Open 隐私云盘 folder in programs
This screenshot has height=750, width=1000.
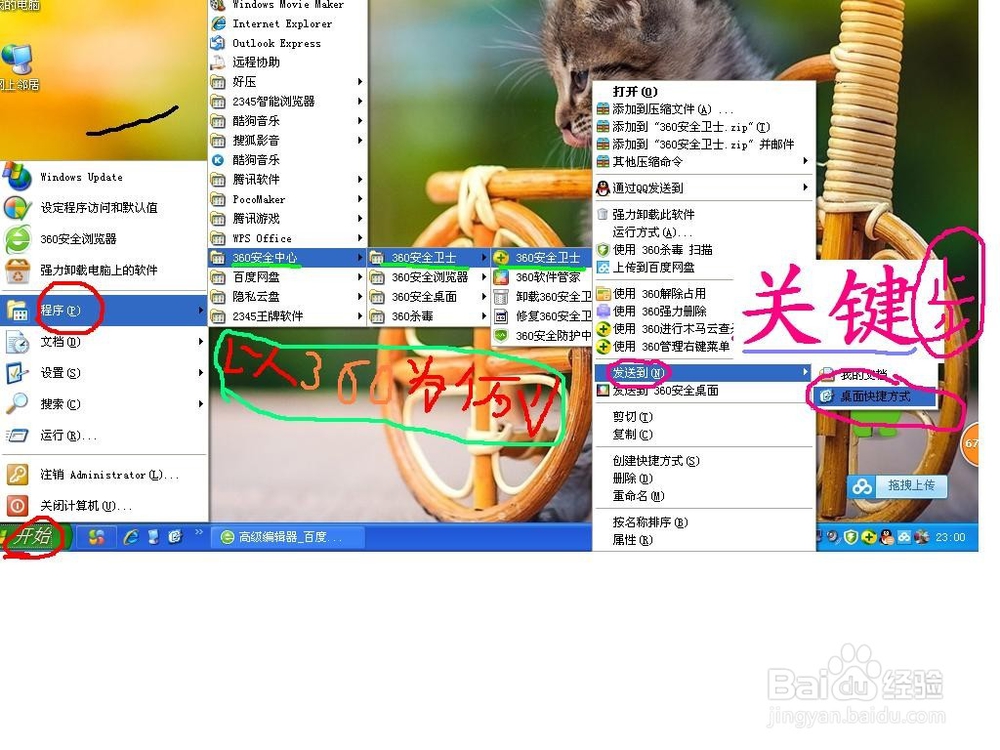(288, 297)
